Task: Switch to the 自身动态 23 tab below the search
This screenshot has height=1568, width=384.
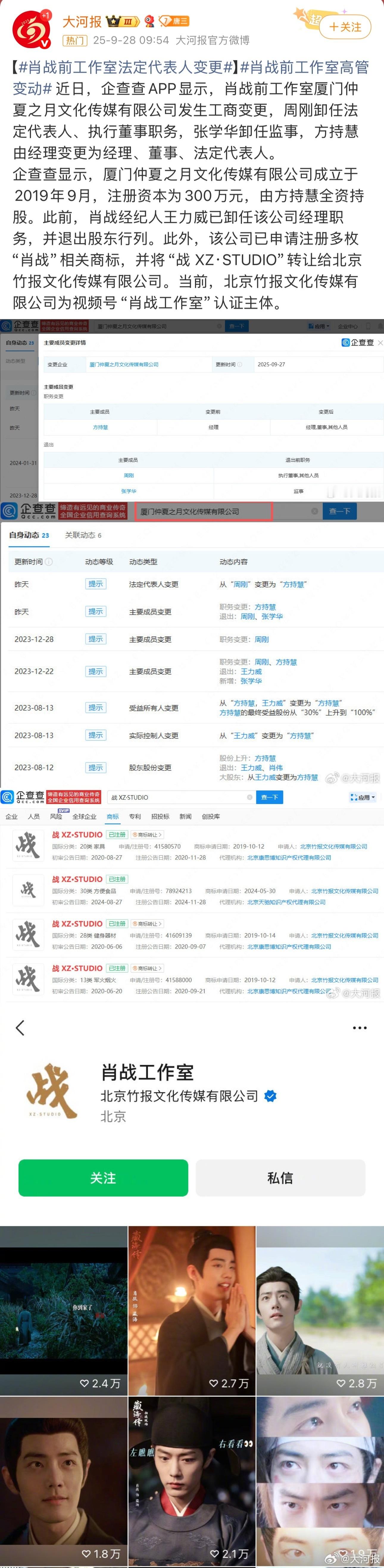Action: click(x=29, y=535)
